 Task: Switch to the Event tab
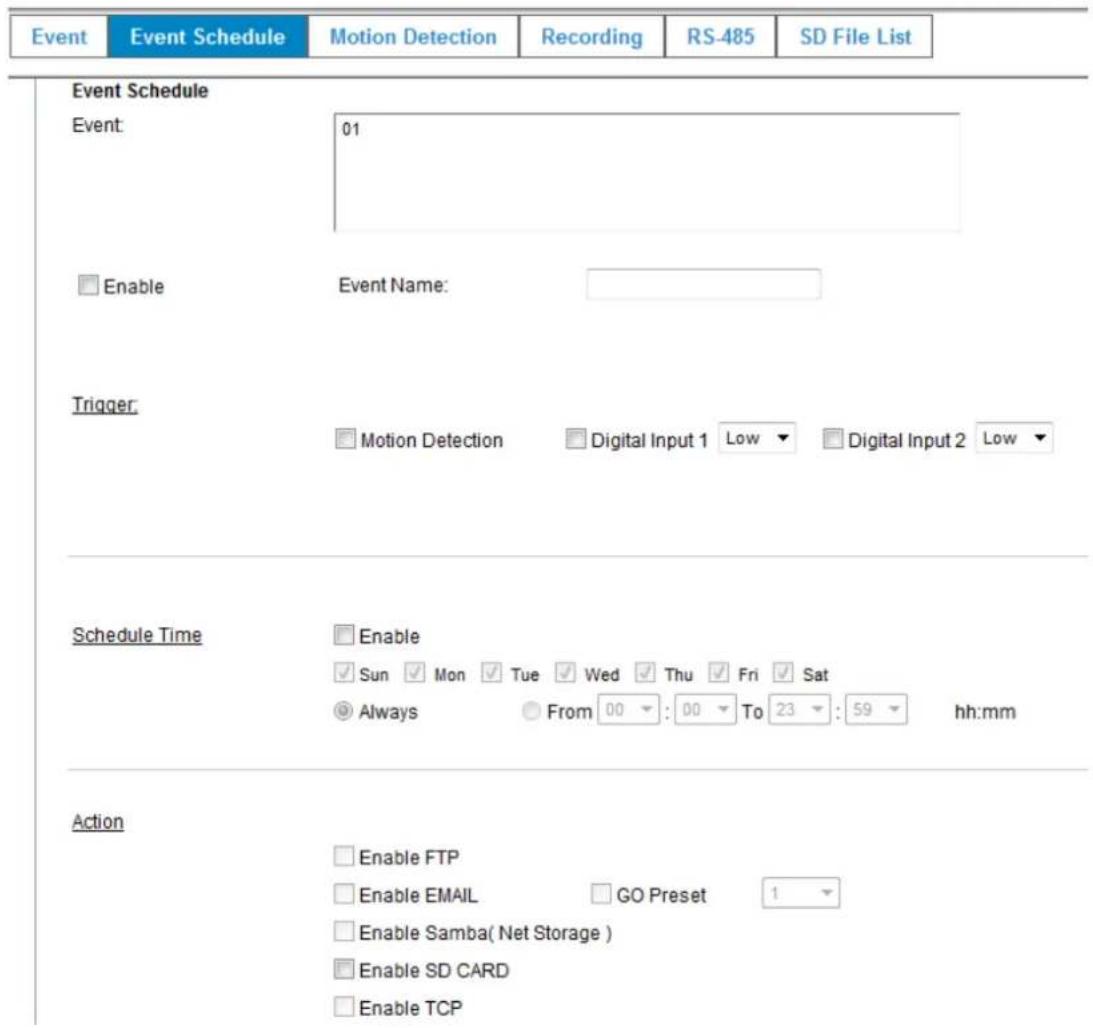(59, 36)
